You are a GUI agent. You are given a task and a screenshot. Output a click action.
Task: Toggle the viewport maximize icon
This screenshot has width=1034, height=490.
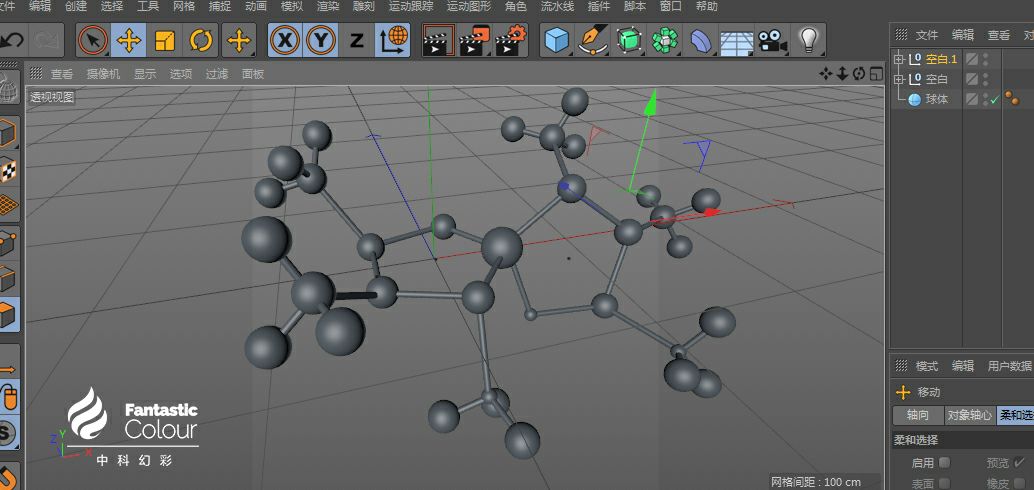tap(875, 73)
